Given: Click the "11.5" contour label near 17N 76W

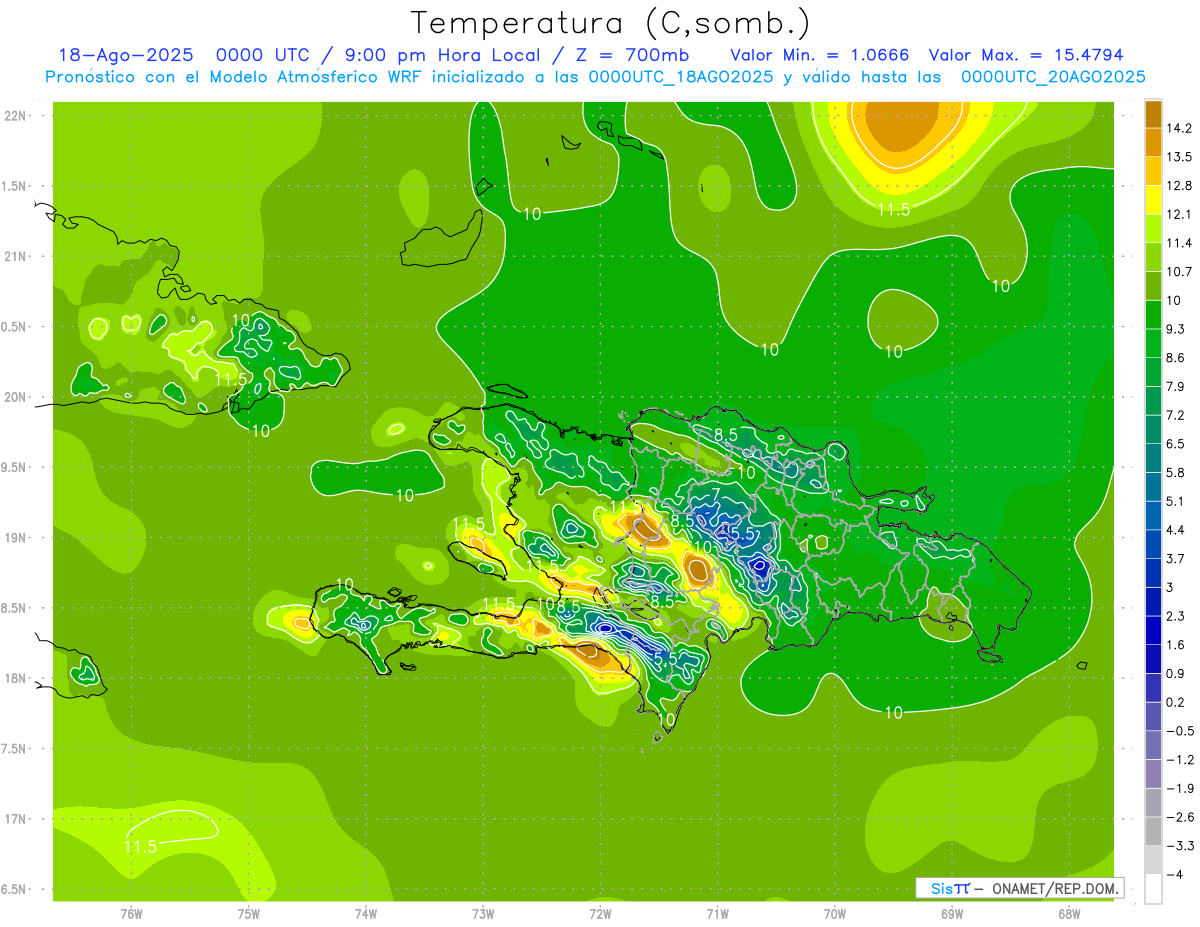Looking at the screenshot, I should pyautogui.click(x=140, y=846).
